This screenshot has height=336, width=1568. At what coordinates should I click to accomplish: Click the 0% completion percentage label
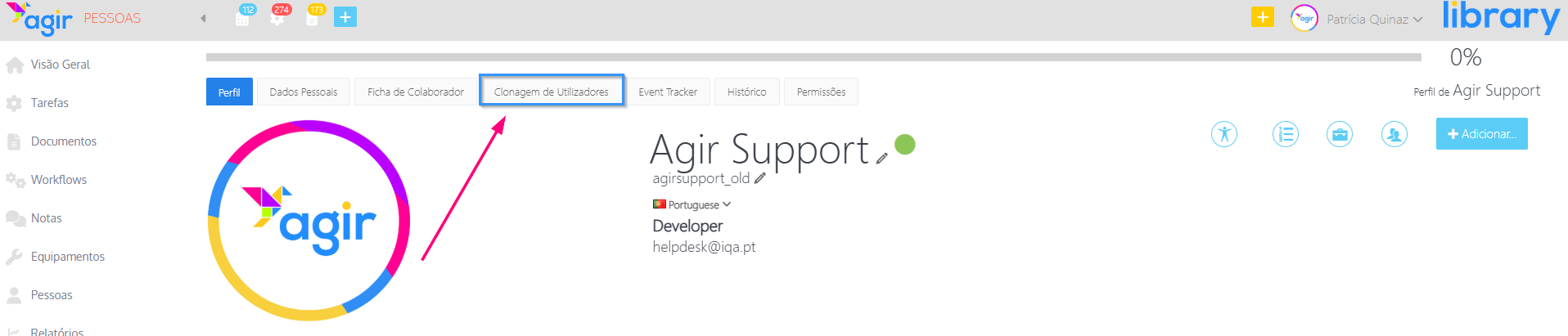(x=1466, y=57)
